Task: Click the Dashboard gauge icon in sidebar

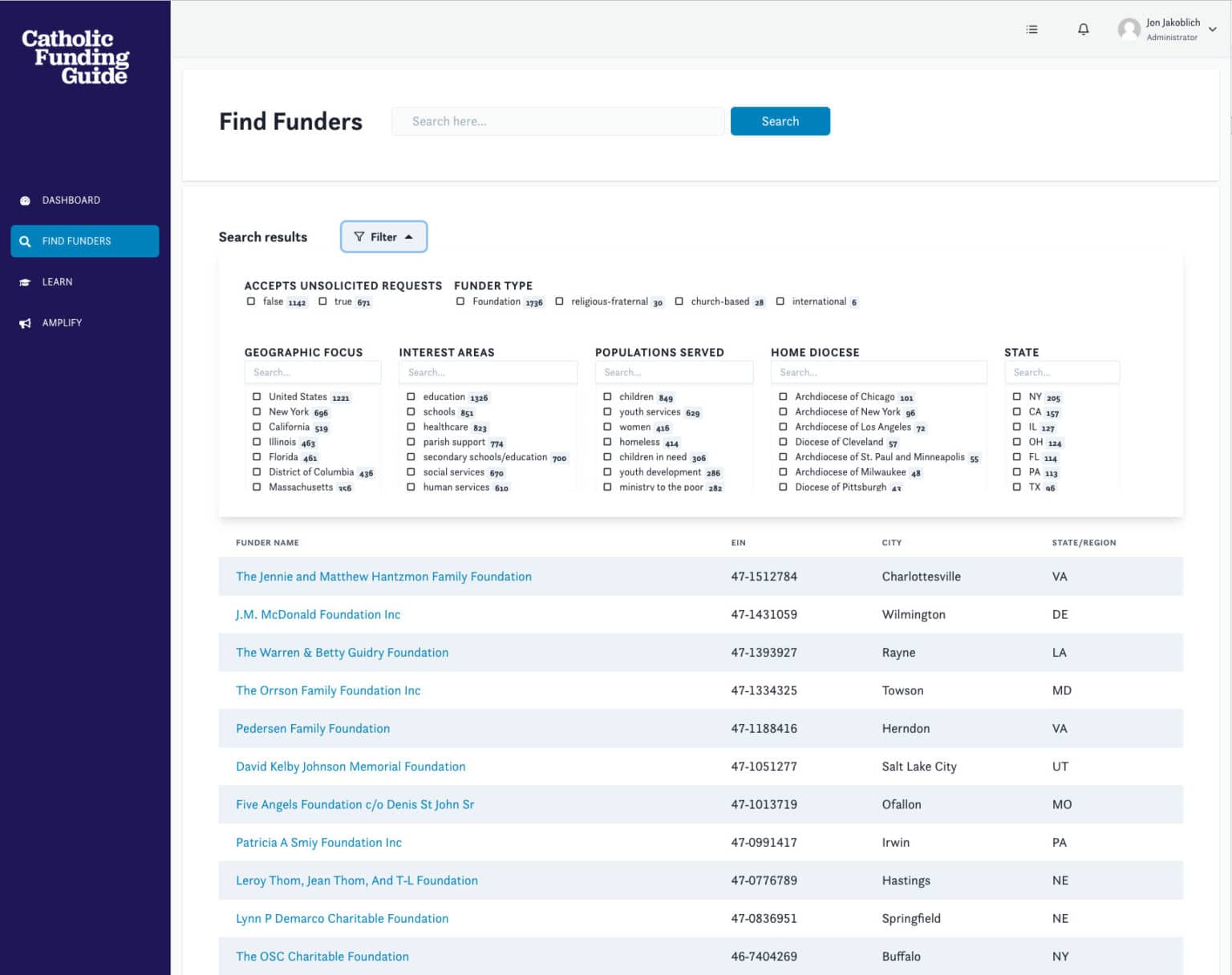Action: click(25, 200)
